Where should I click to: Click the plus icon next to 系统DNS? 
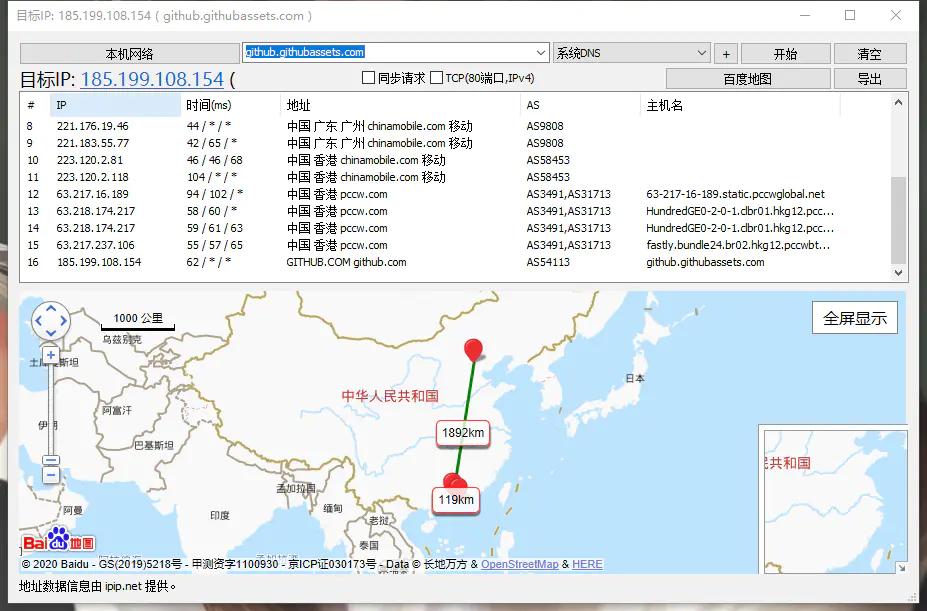coord(725,52)
